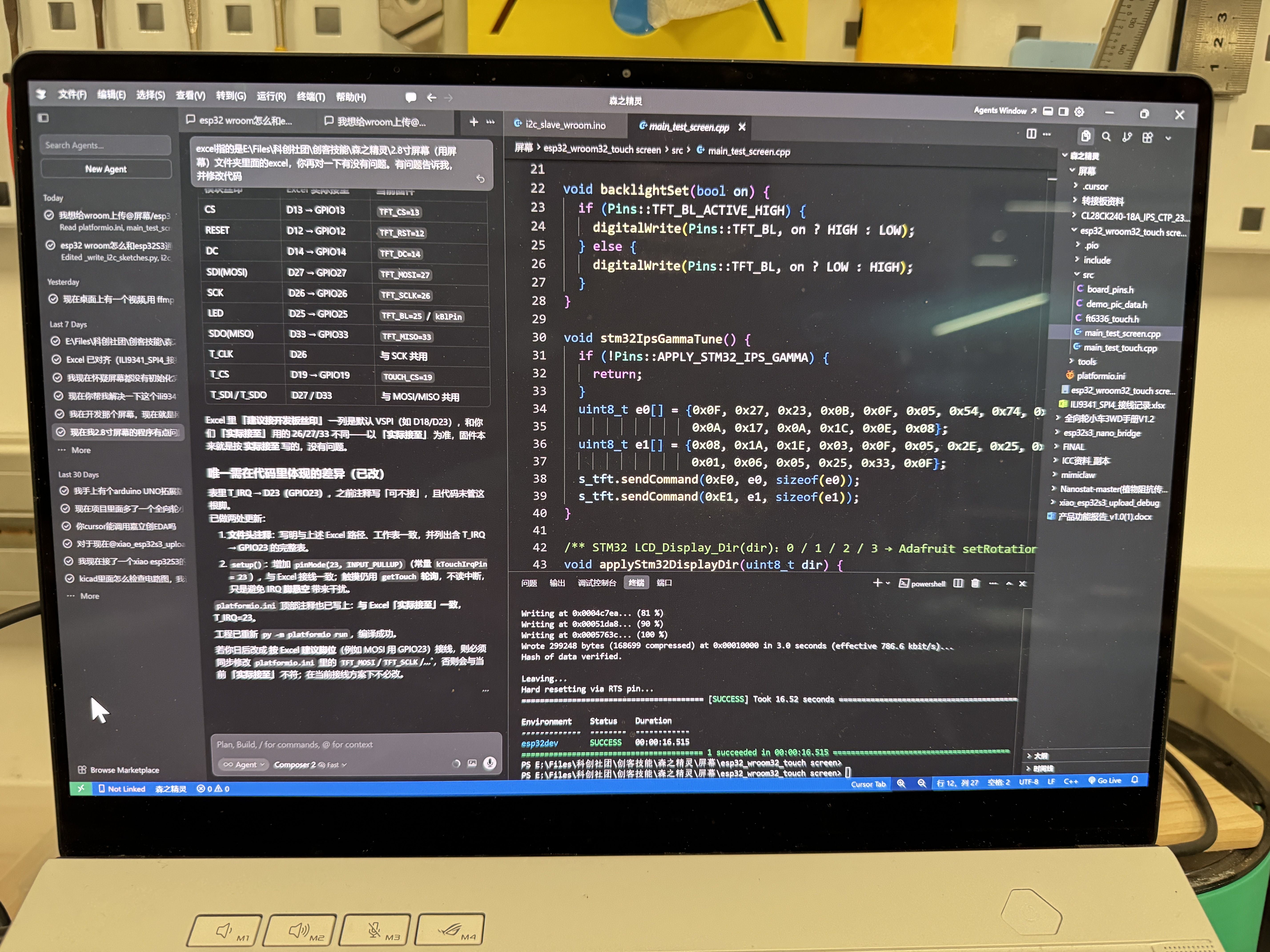
Task: Open terminal panel more actions ellipsis
Action: (993, 584)
